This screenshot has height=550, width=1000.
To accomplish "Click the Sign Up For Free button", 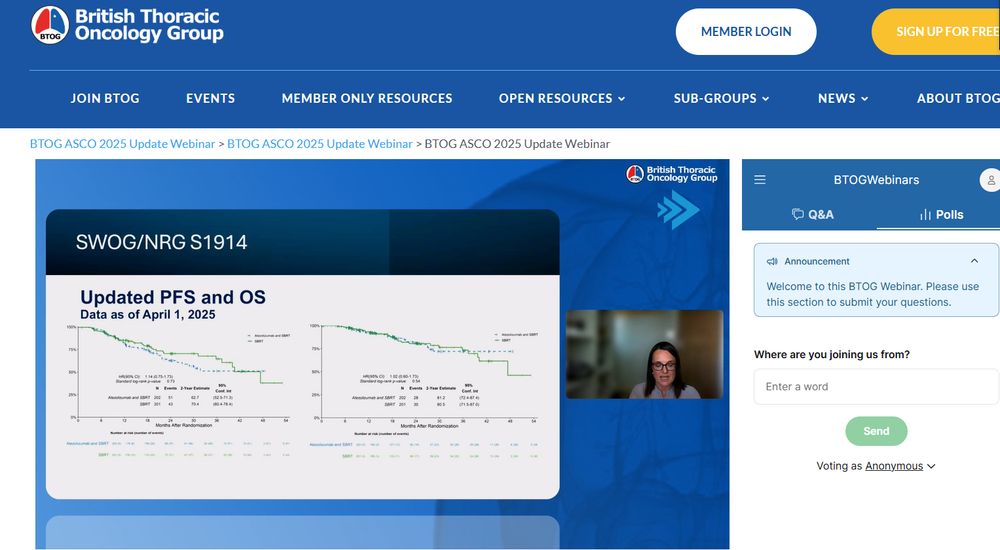I will (x=936, y=31).
